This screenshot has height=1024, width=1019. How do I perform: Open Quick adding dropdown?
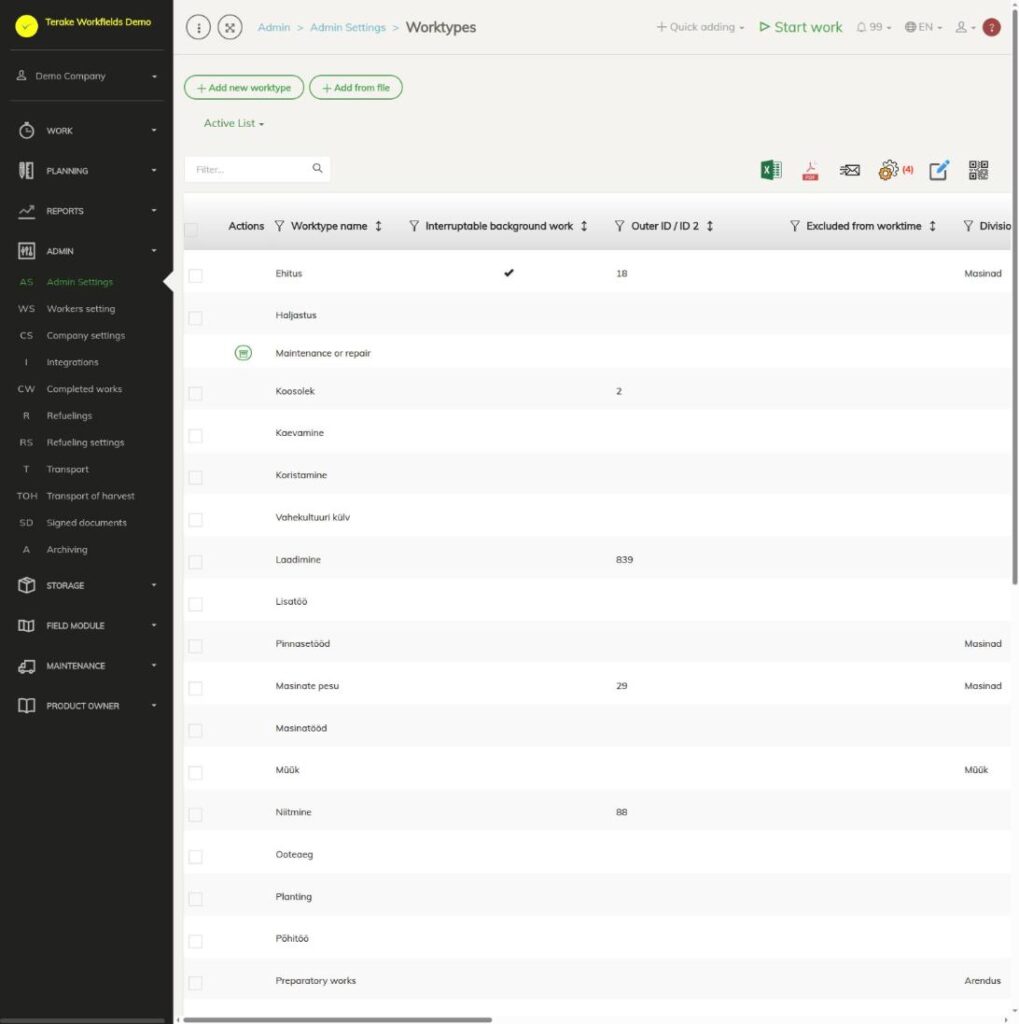coord(700,27)
